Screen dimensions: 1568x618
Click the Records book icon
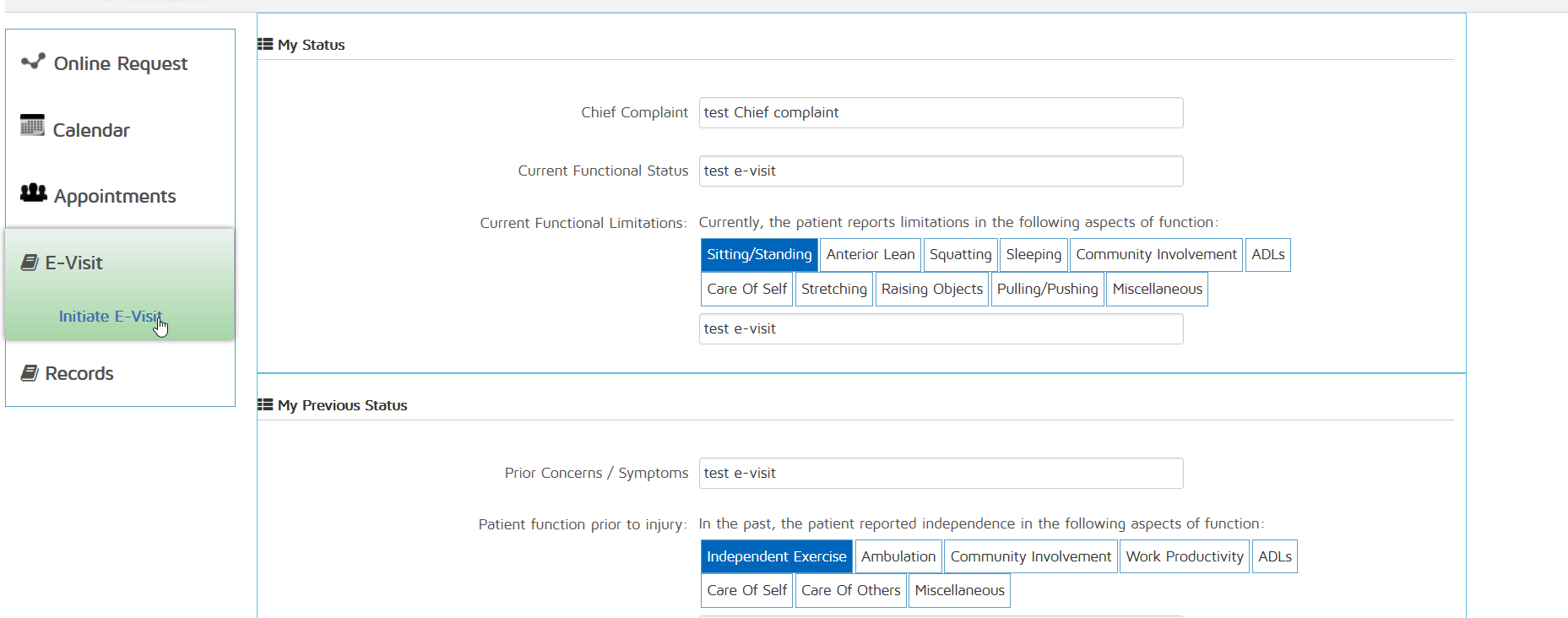(x=30, y=373)
